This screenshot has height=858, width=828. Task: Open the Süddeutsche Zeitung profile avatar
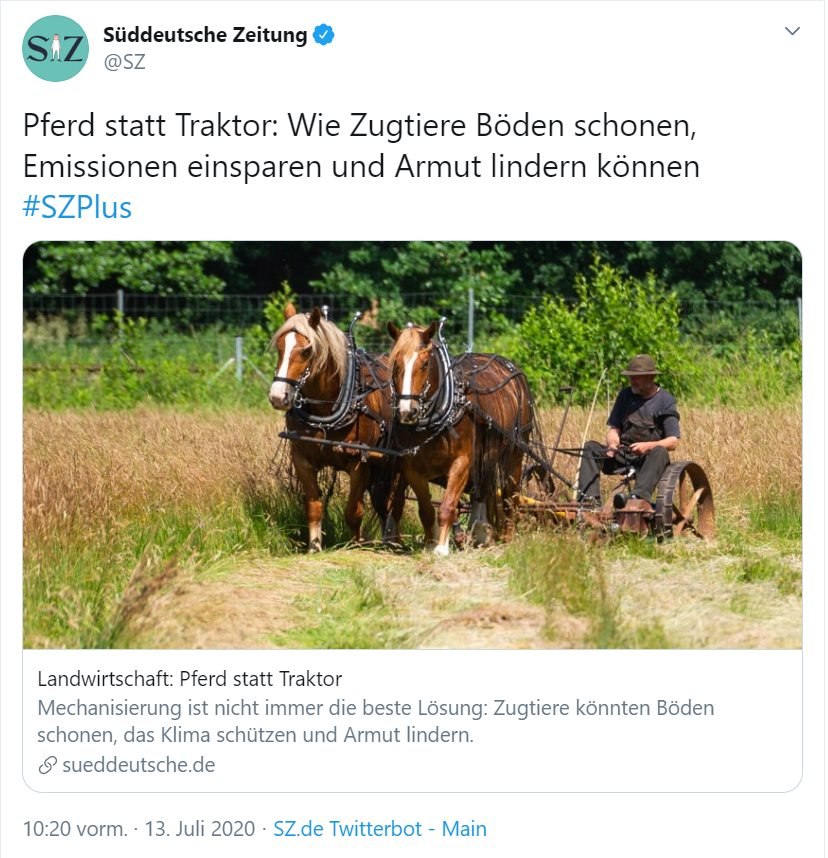click(55, 49)
